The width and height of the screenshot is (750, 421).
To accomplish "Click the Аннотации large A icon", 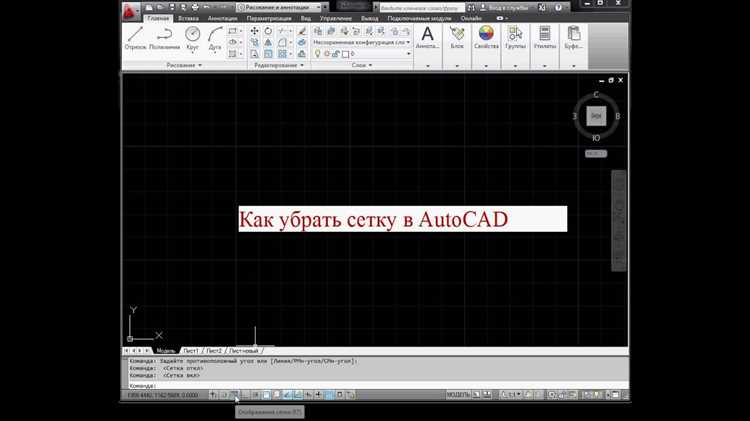I will point(428,34).
